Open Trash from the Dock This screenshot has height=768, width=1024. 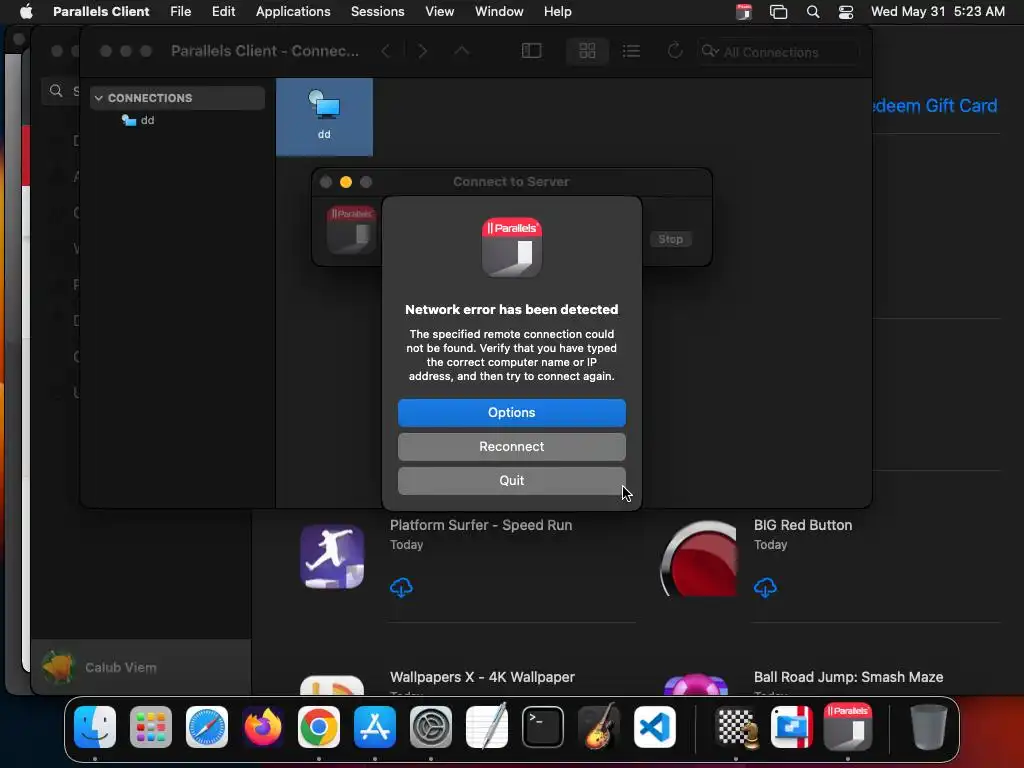(x=929, y=727)
